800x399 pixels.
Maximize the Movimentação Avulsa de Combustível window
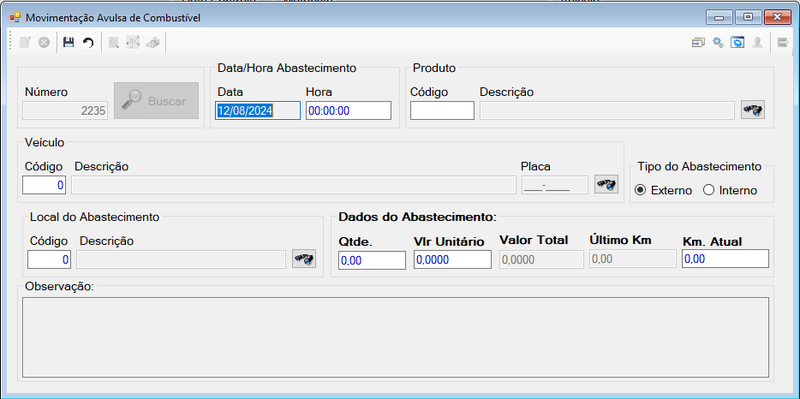coord(748,17)
